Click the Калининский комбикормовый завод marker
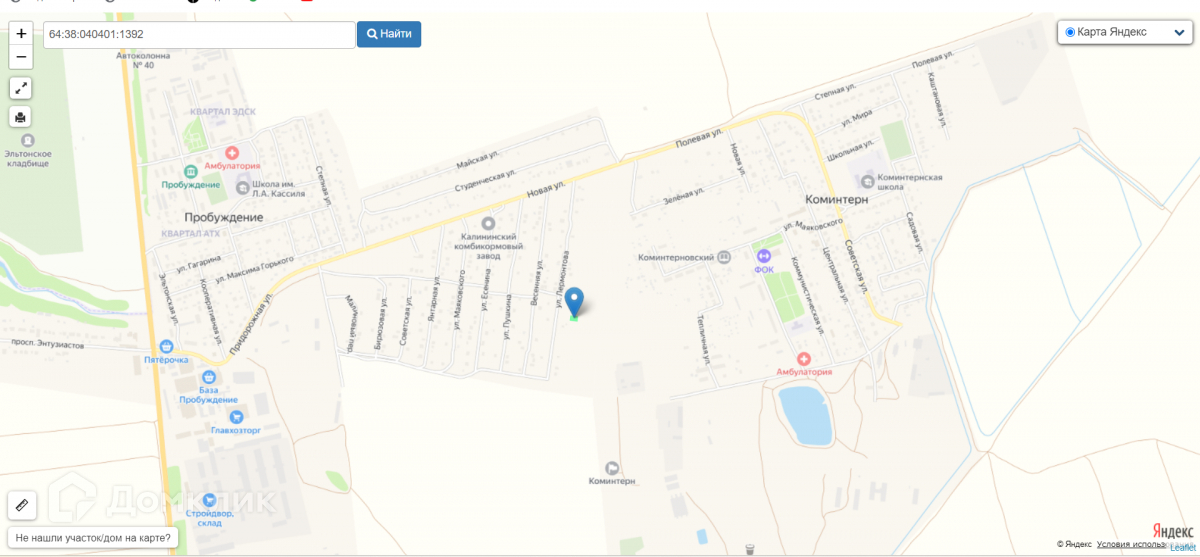 click(x=488, y=223)
